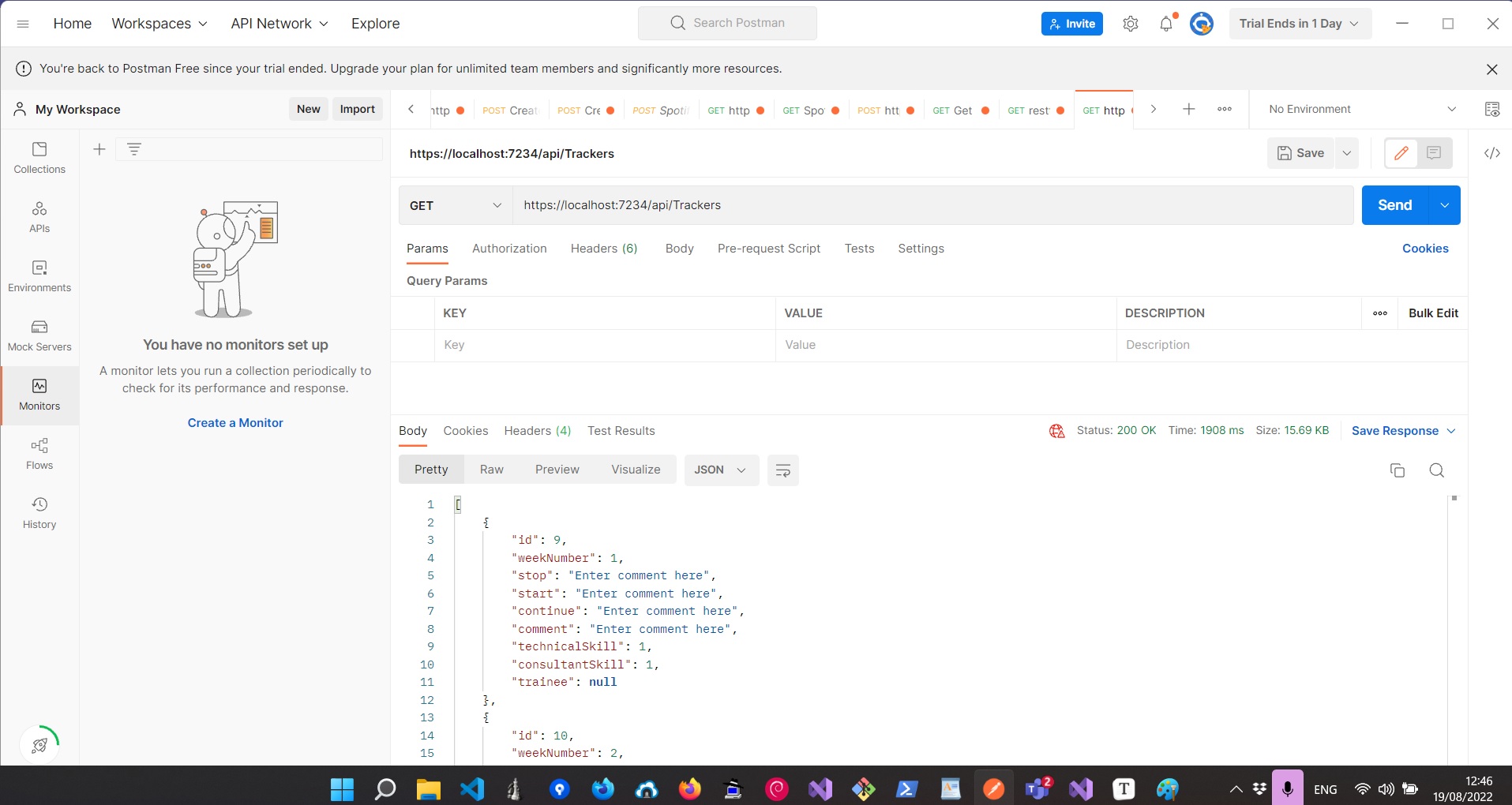The image size is (1512, 805).
Task: Expand the API Network dropdown
Action: tap(280, 24)
